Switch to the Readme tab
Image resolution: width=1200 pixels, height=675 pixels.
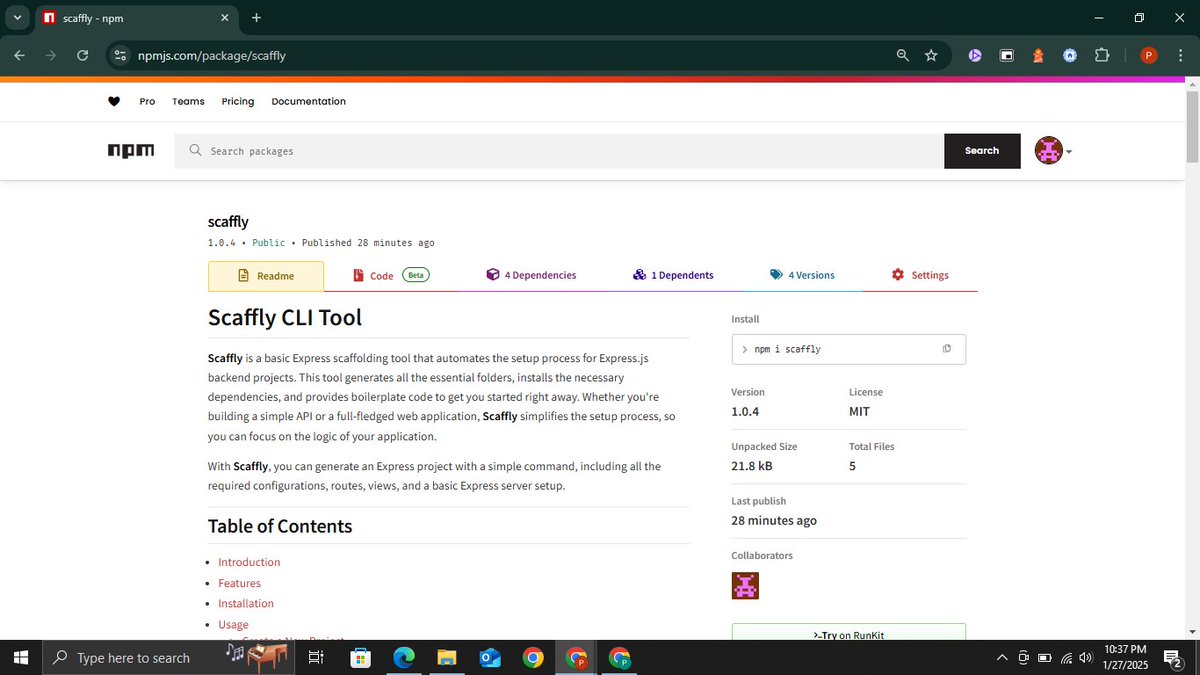coord(266,276)
